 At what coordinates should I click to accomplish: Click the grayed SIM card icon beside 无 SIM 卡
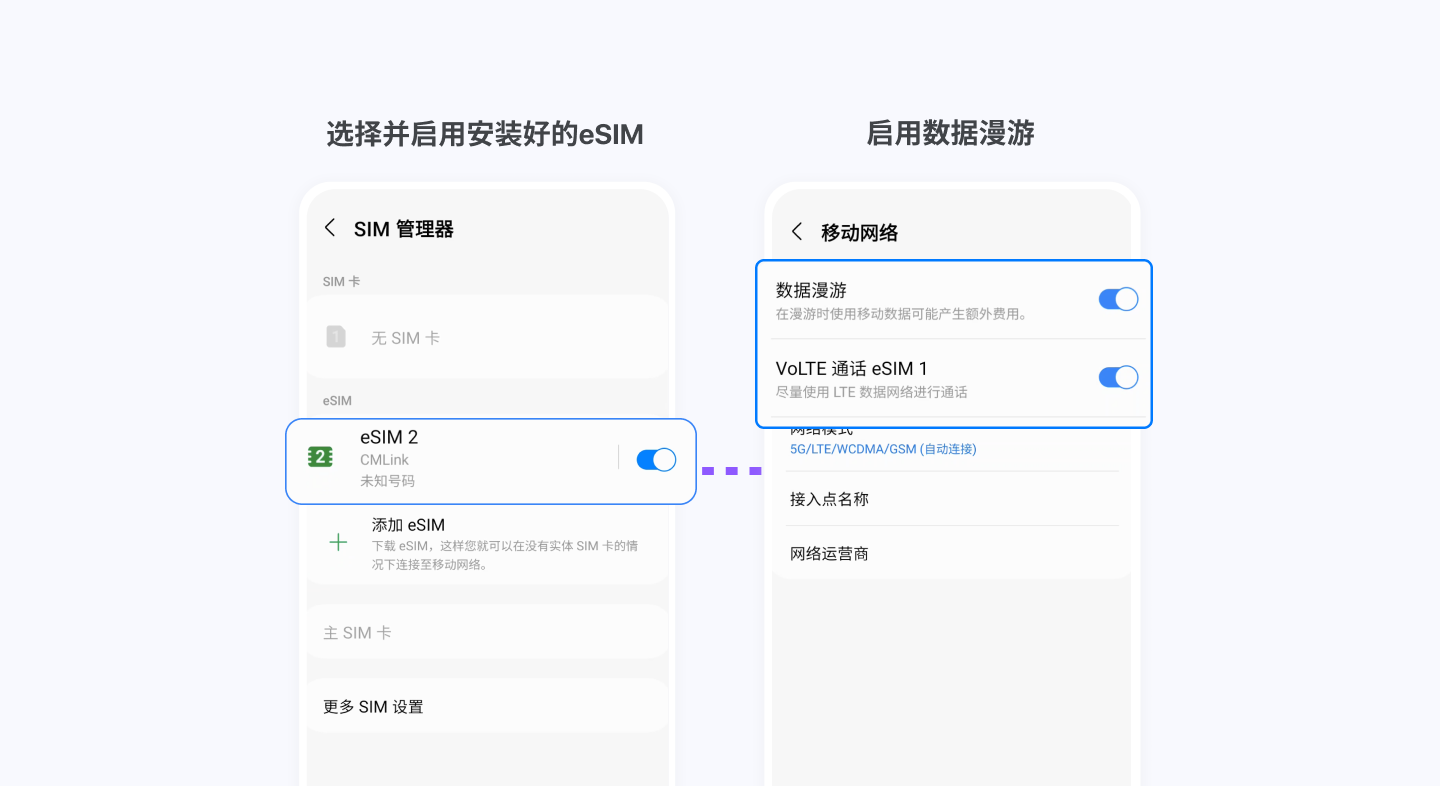coord(336,337)
